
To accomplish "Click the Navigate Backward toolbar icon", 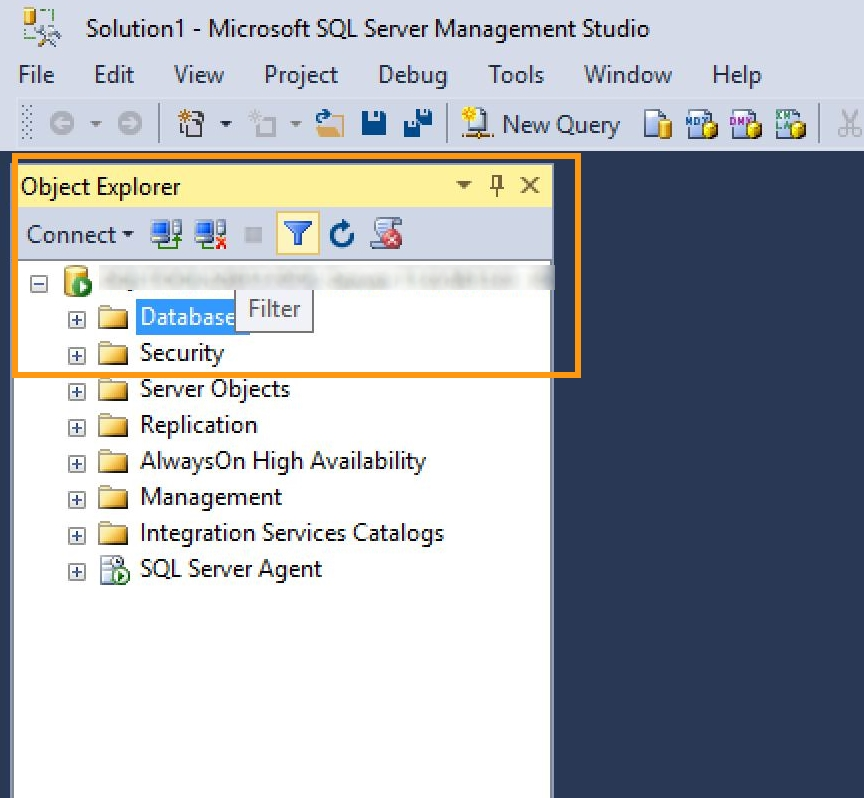I will click(62, 123).
